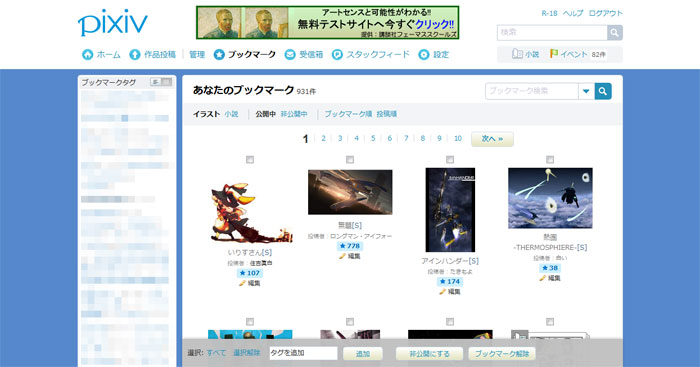The width and height of the screenshot is (700, 367).
Task: Click the upload icon beside 作品投稿
Action: [x=134, y=54]
